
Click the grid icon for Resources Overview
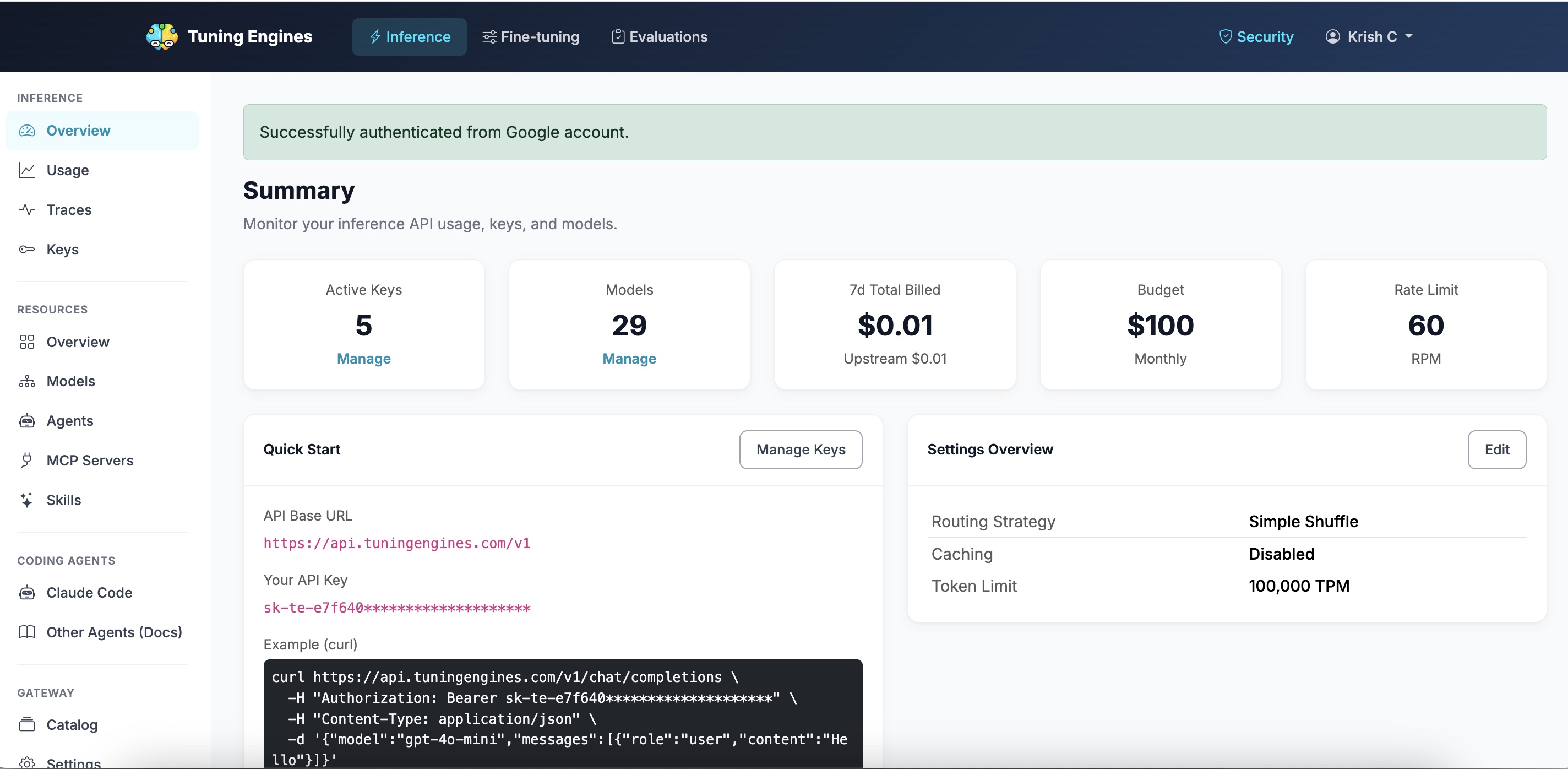tap(27, 342)
